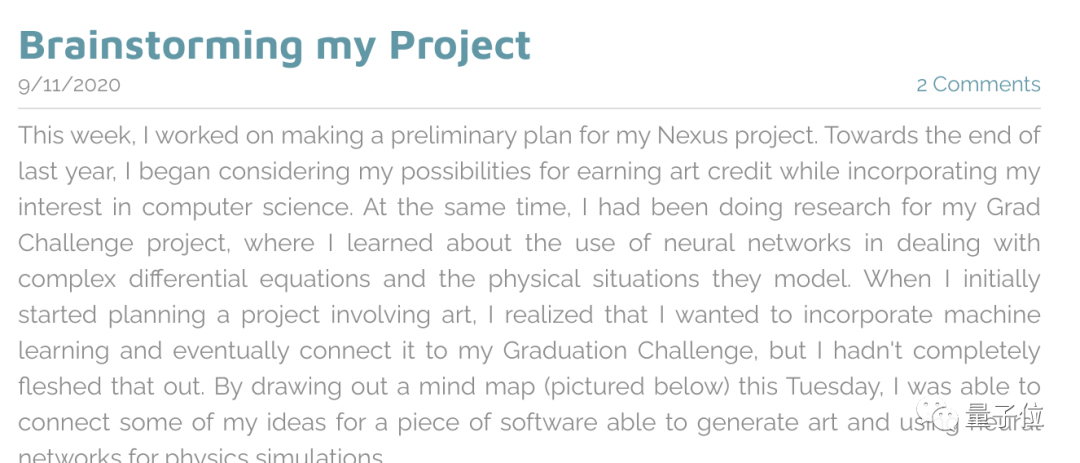Click the "量子位" watermark text
The image size is (1080, 463).
coord(1003,414)
